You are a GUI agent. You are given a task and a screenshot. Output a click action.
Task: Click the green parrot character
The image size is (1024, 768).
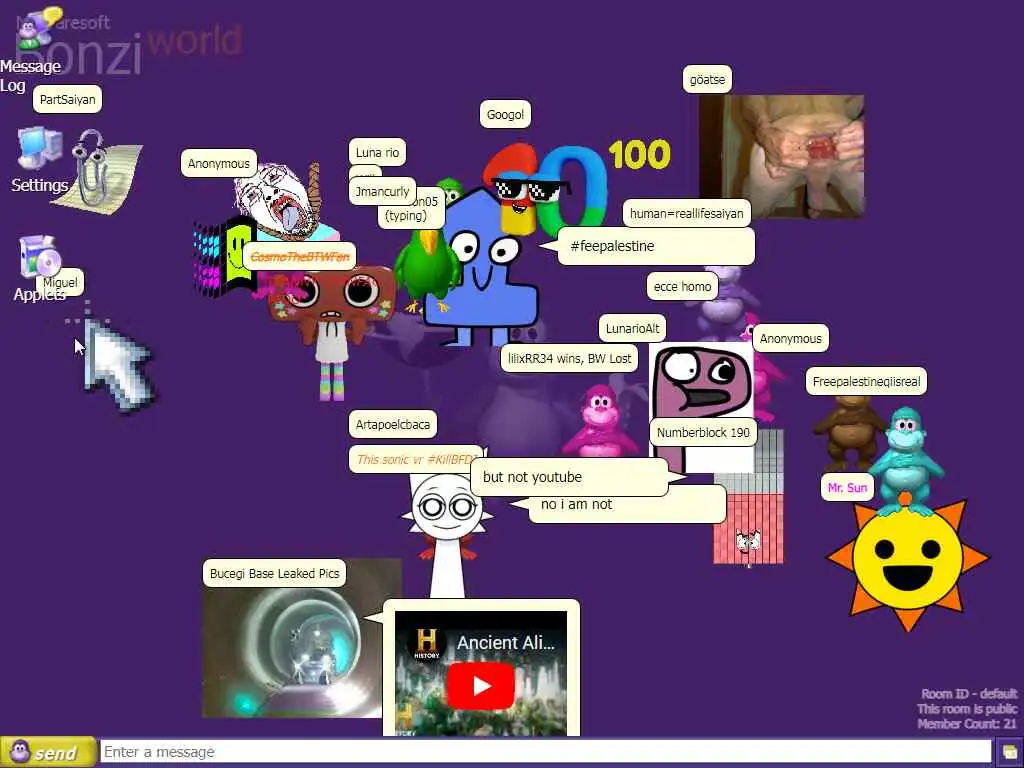426,269
